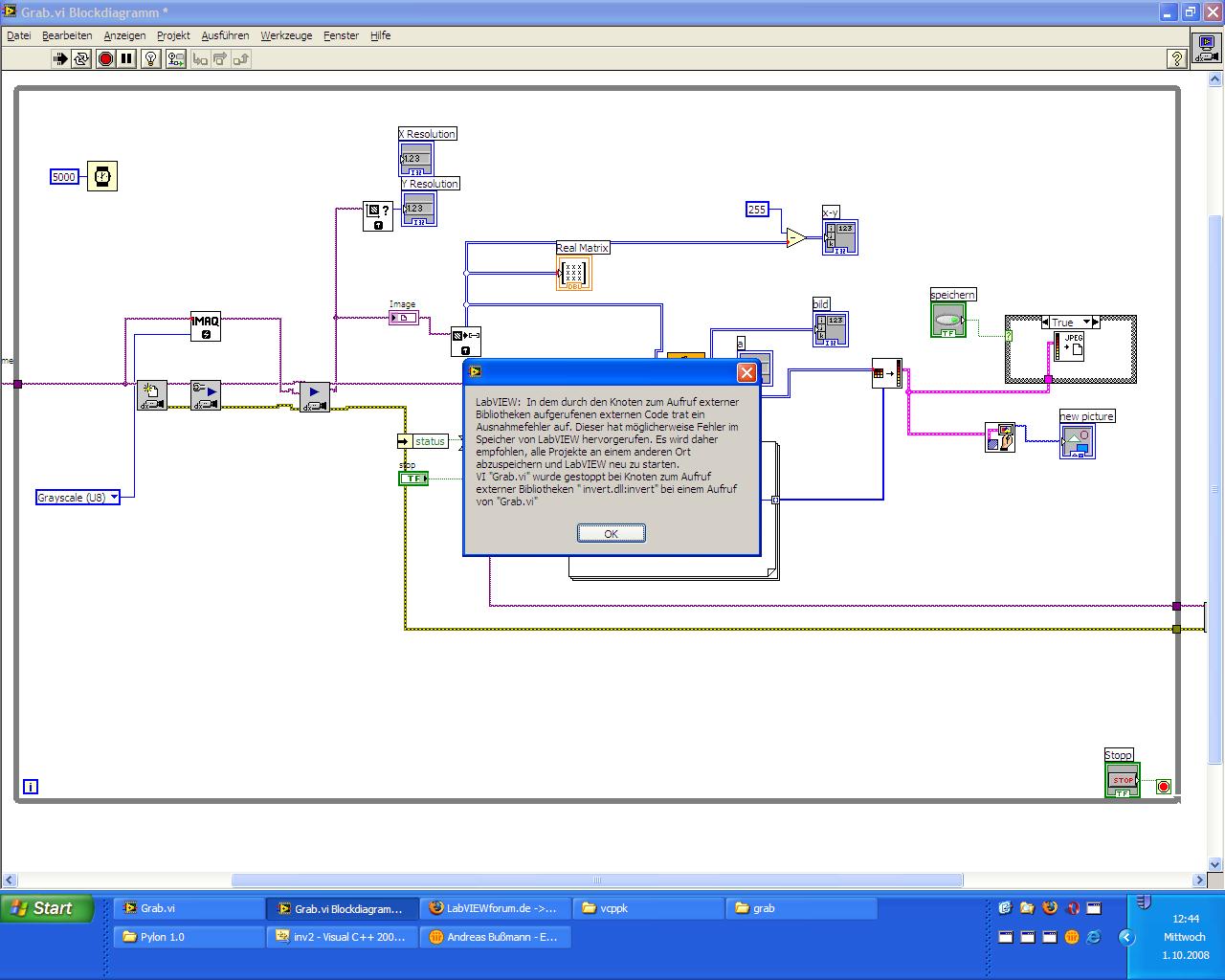This screenshot has width=1225, height=980.
Task: Select the IMAQ image info node with question mark
Action: (378, 216)
